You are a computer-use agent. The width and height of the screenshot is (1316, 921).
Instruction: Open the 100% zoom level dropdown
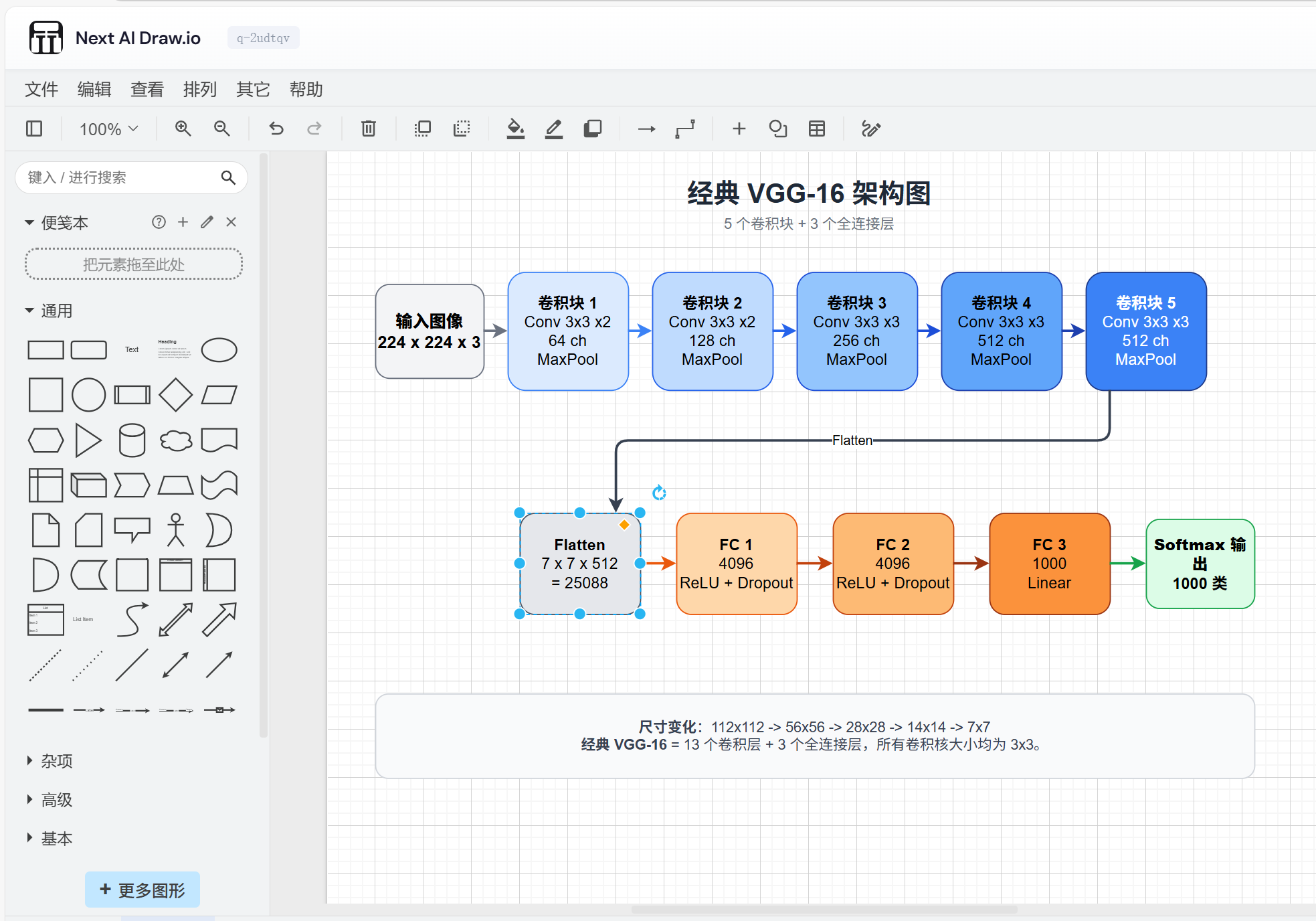click(108, 129)
